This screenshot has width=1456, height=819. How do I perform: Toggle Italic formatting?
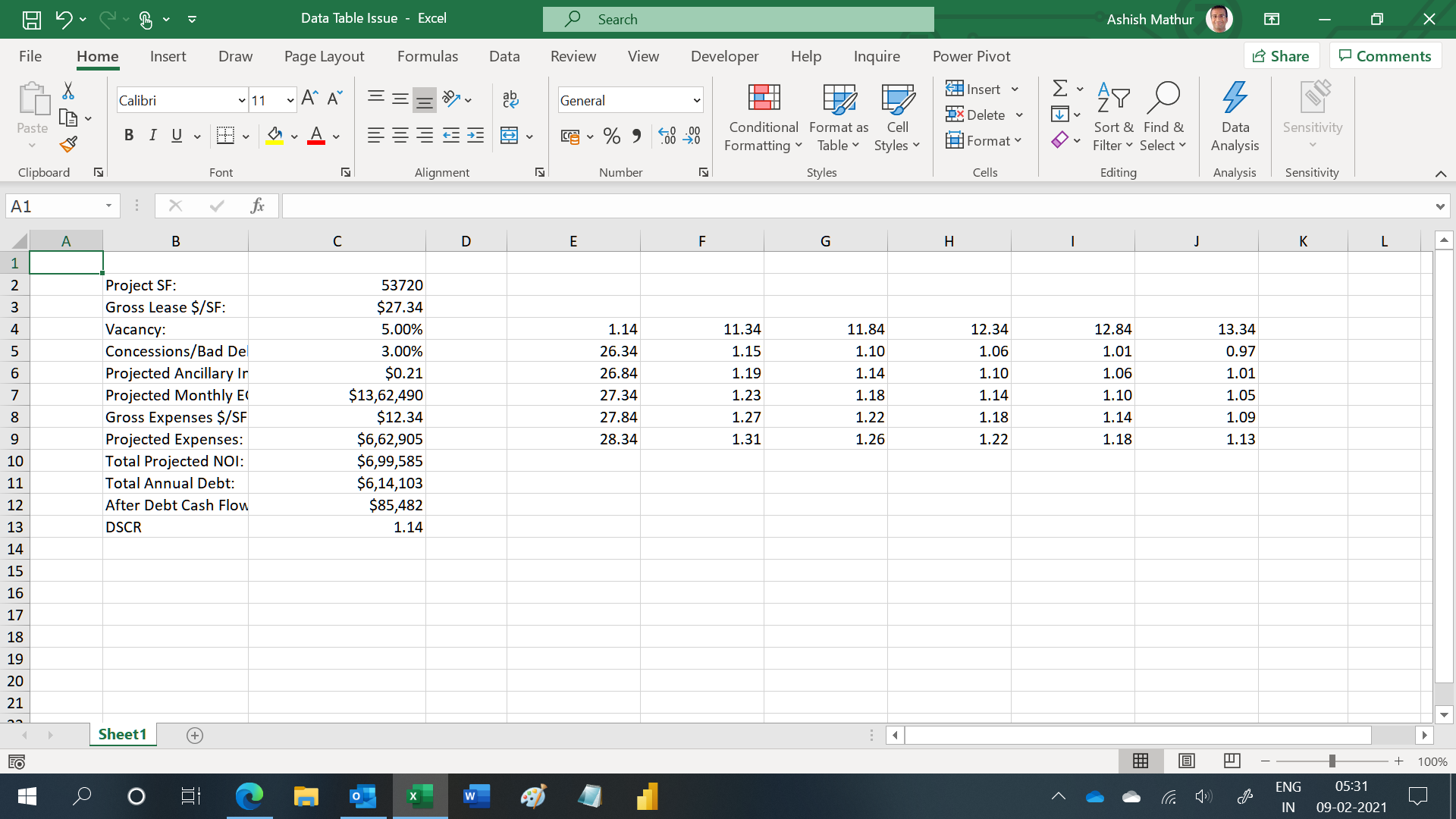pyautogui.click(x=152, y=136)
